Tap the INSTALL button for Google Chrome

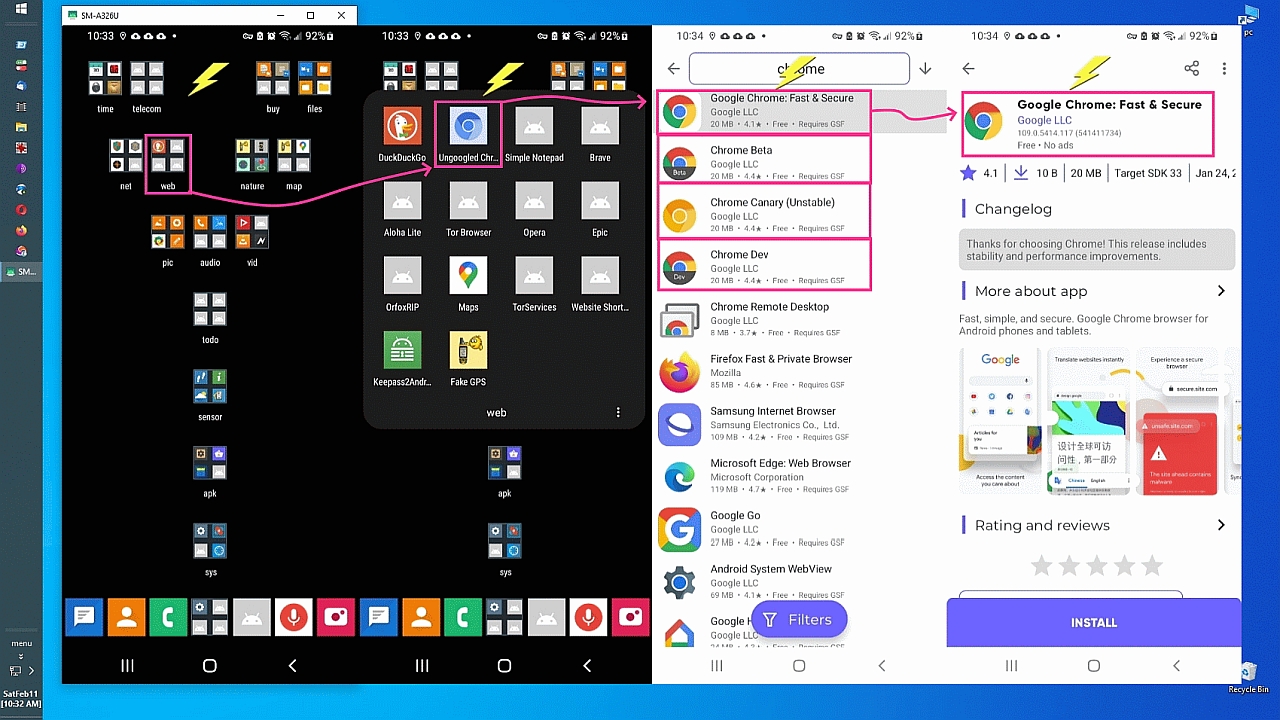1094,622
